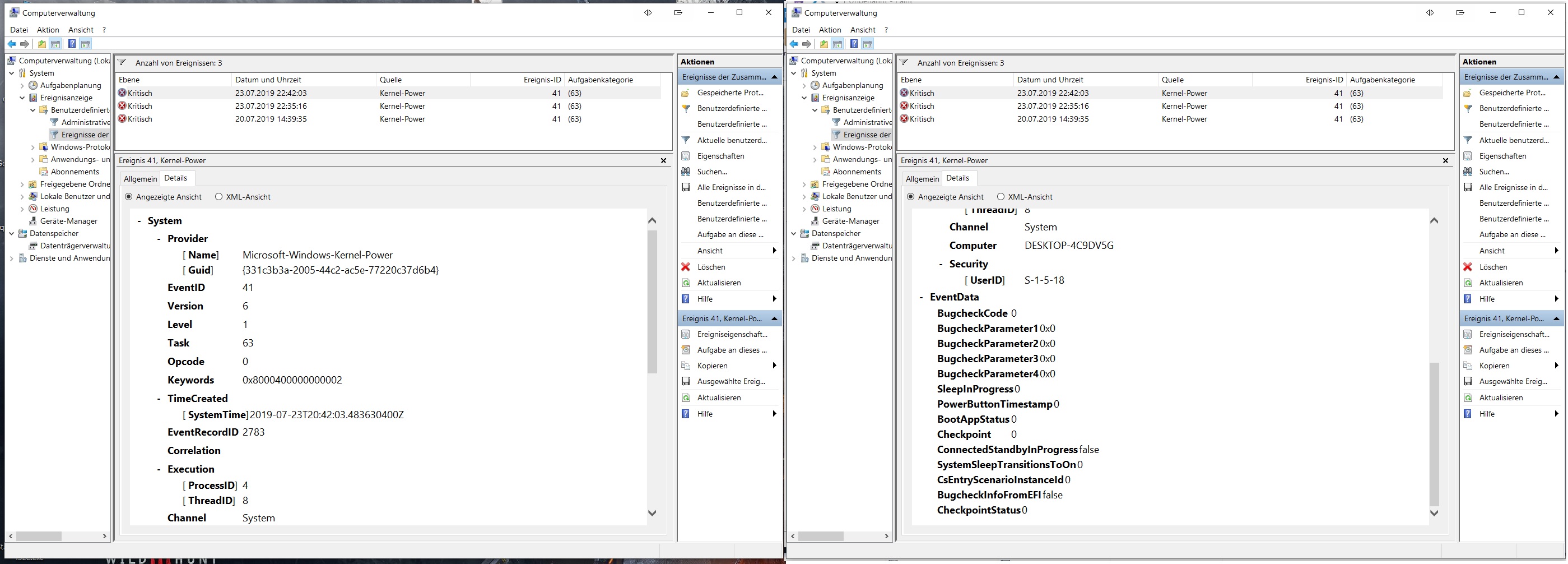Click the Back arrow in left window toolbar
Screen dimensions: 1568x564
point(12,44)
